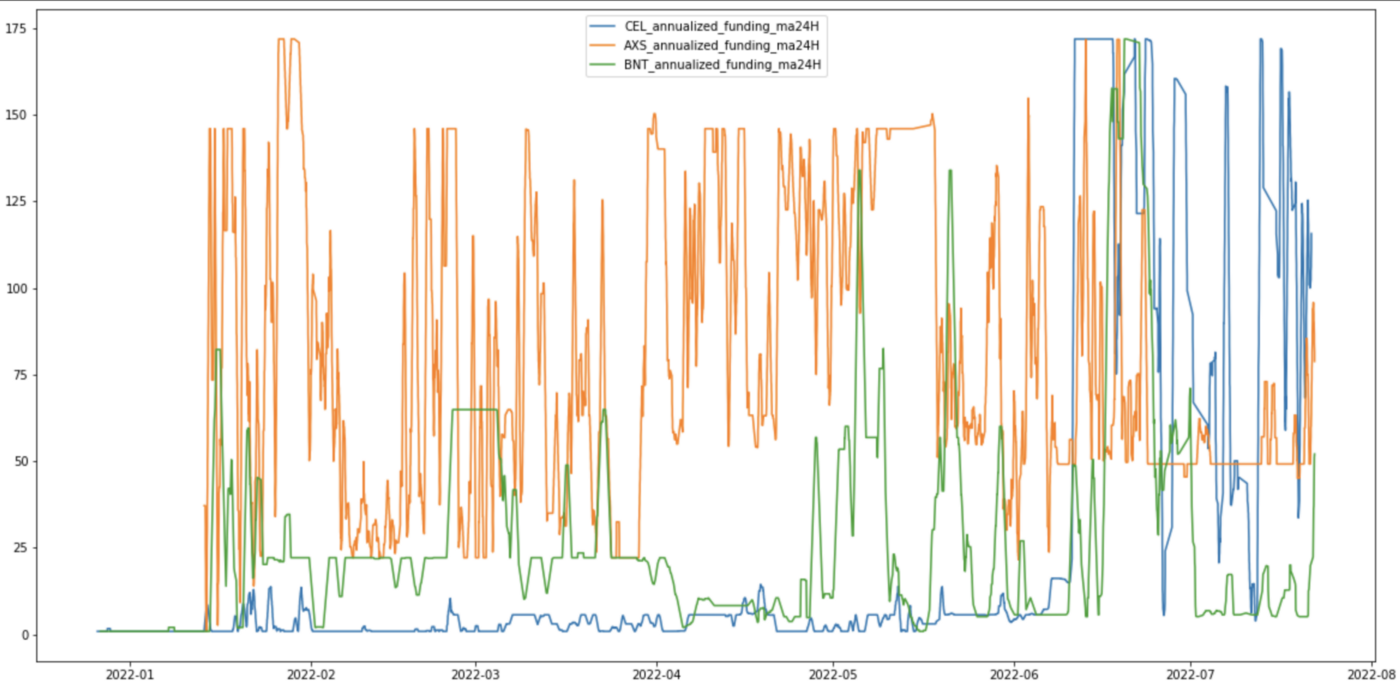Click the 100 y-axis tick label
This screenshot has height=688, width=1400.
coord(17,288)
